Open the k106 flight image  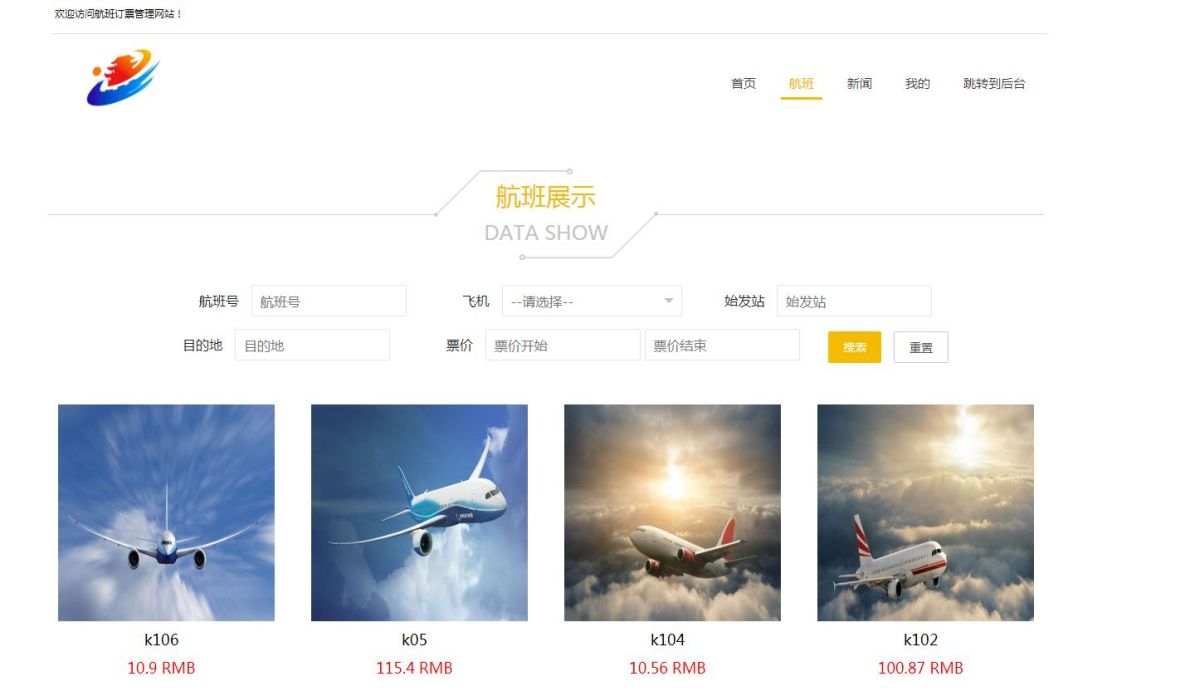166,513
